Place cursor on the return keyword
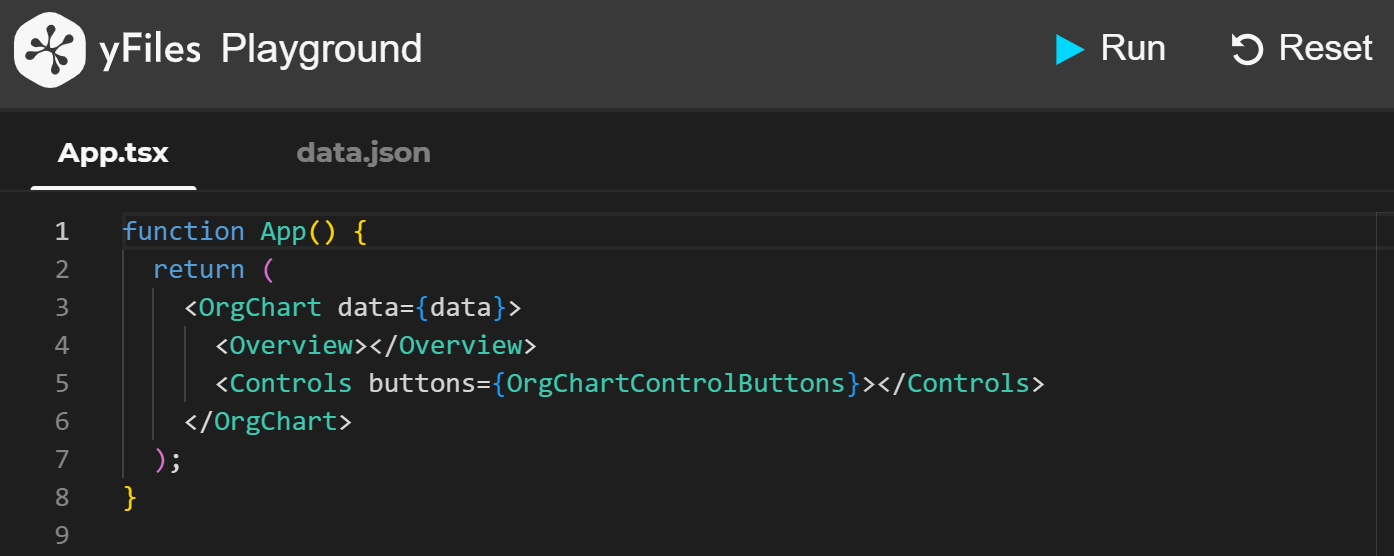The height and width of the screenshot is (556, 1394). pyautogui.click(x=198, y=269)
